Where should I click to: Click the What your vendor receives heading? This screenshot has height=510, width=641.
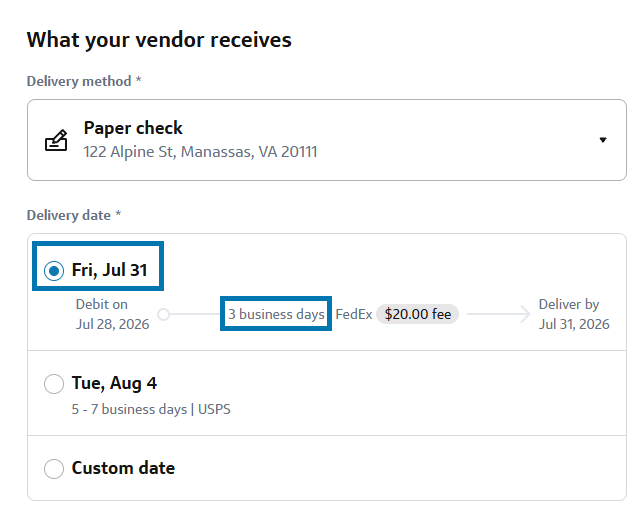click(159, 40)
